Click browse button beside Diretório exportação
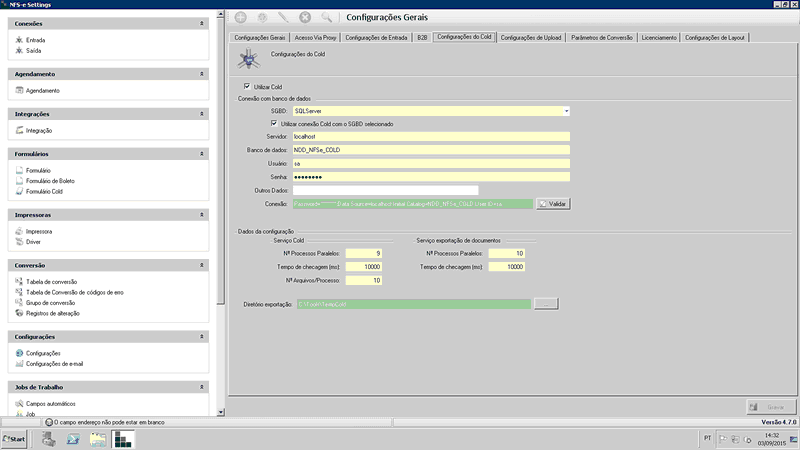This screenshot has height=450, width=800. (545, 302)
